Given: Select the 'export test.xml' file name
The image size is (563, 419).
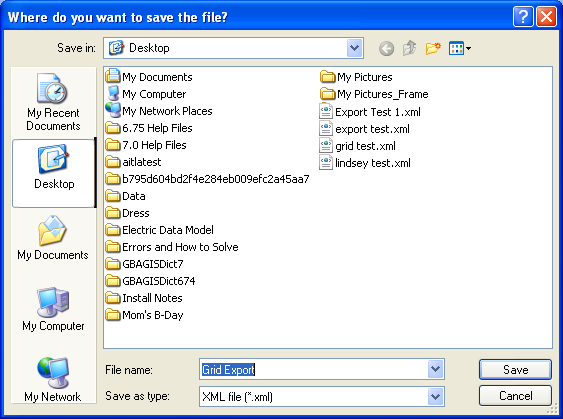Looking at the screenshot, I should pyautogui.click(x=372, y=129).
